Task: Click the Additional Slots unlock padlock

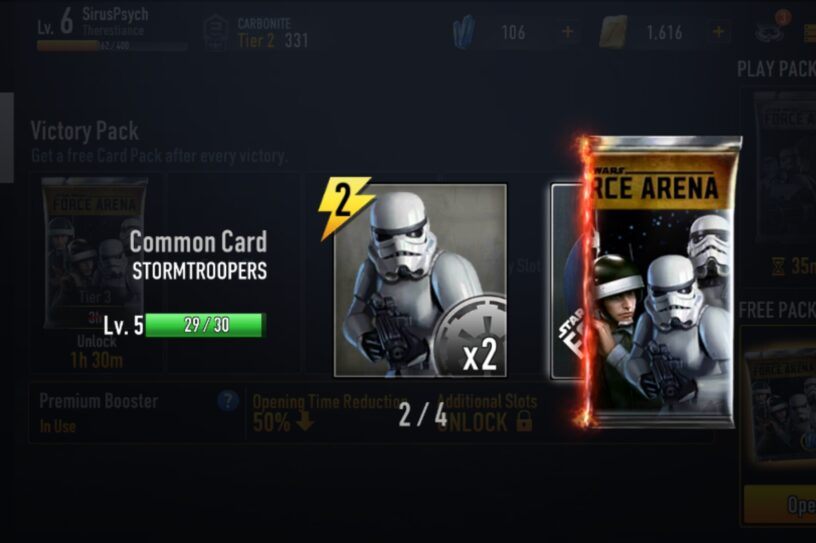Action: click(524, 421)
